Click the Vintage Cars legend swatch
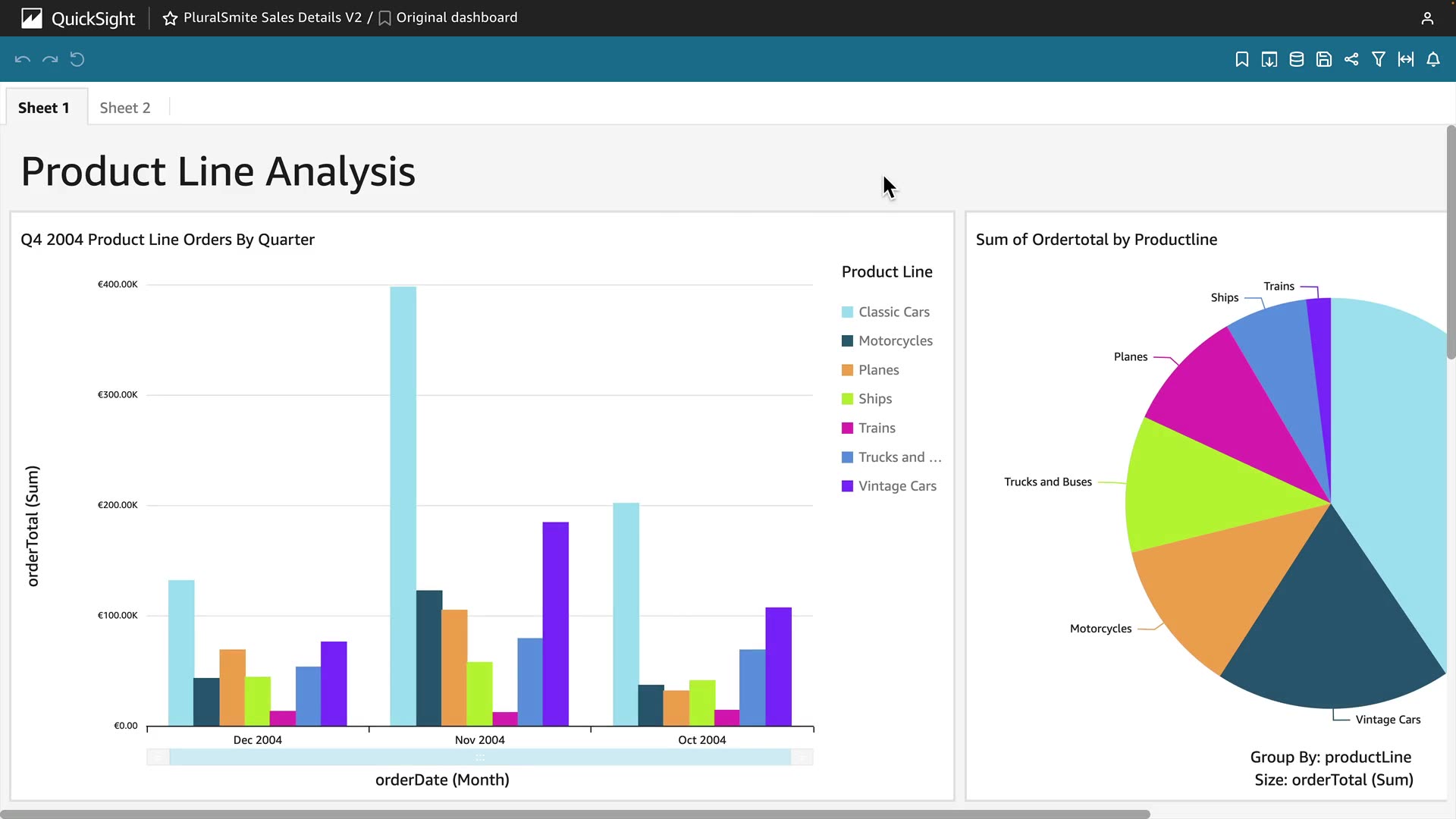1456x819 pixels. 848,486
